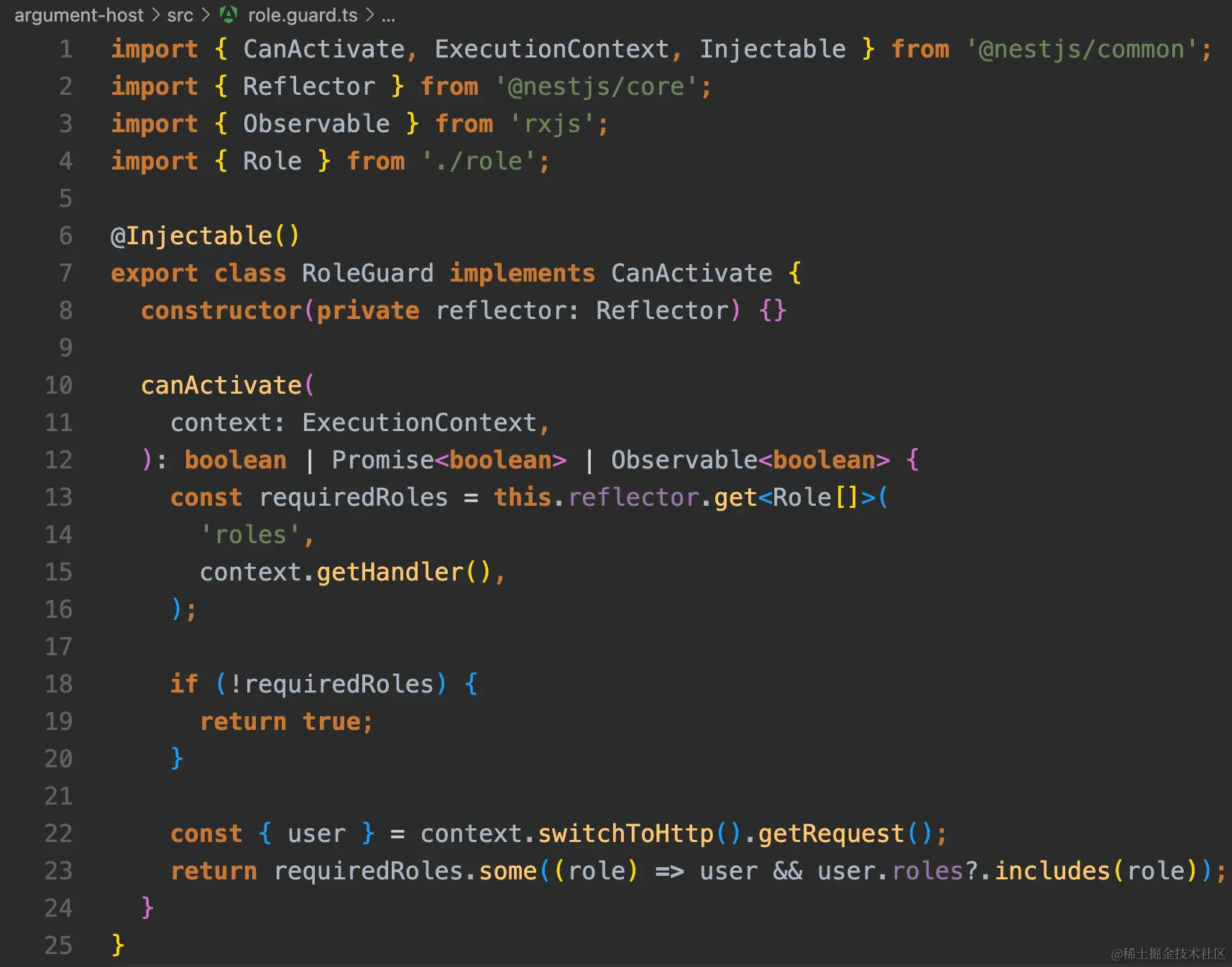Click the 'roles' string literal
This screenshot has width=1232, height=967.
pos(250,535)
